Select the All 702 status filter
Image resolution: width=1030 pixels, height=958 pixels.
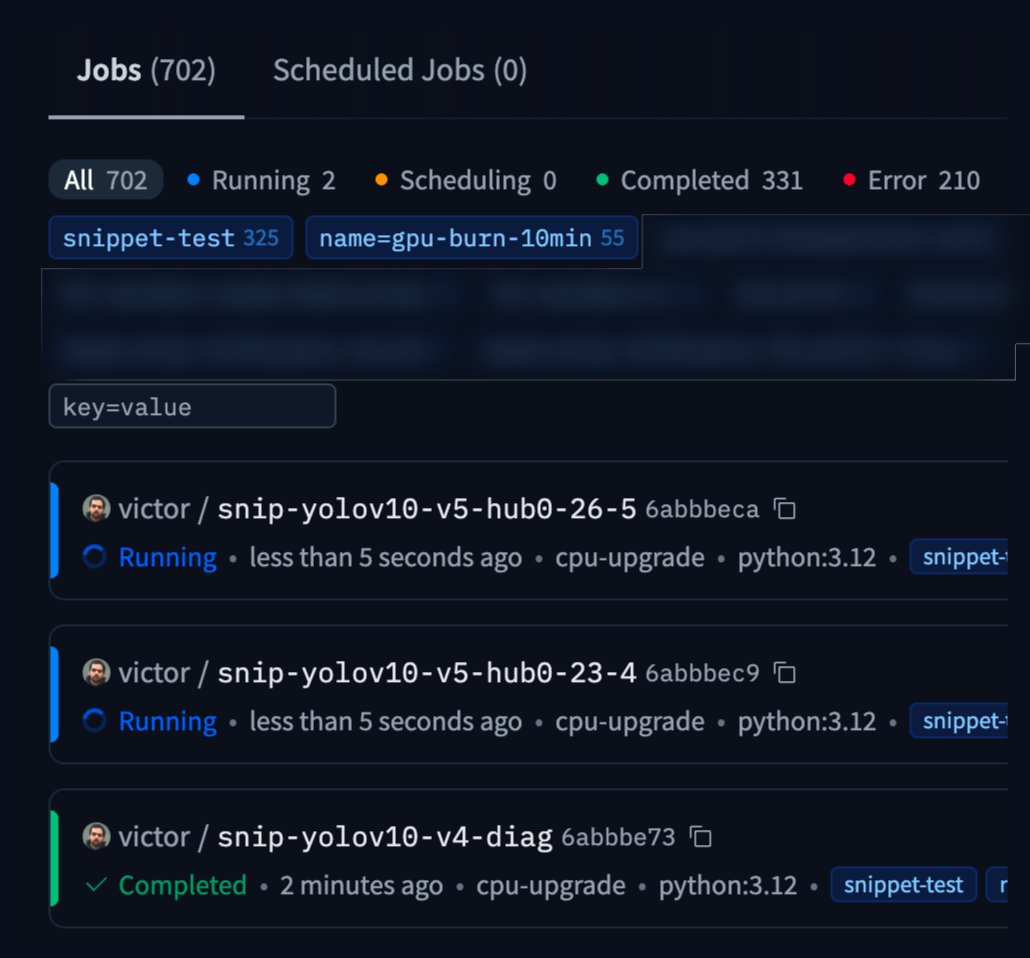point(106,180)
